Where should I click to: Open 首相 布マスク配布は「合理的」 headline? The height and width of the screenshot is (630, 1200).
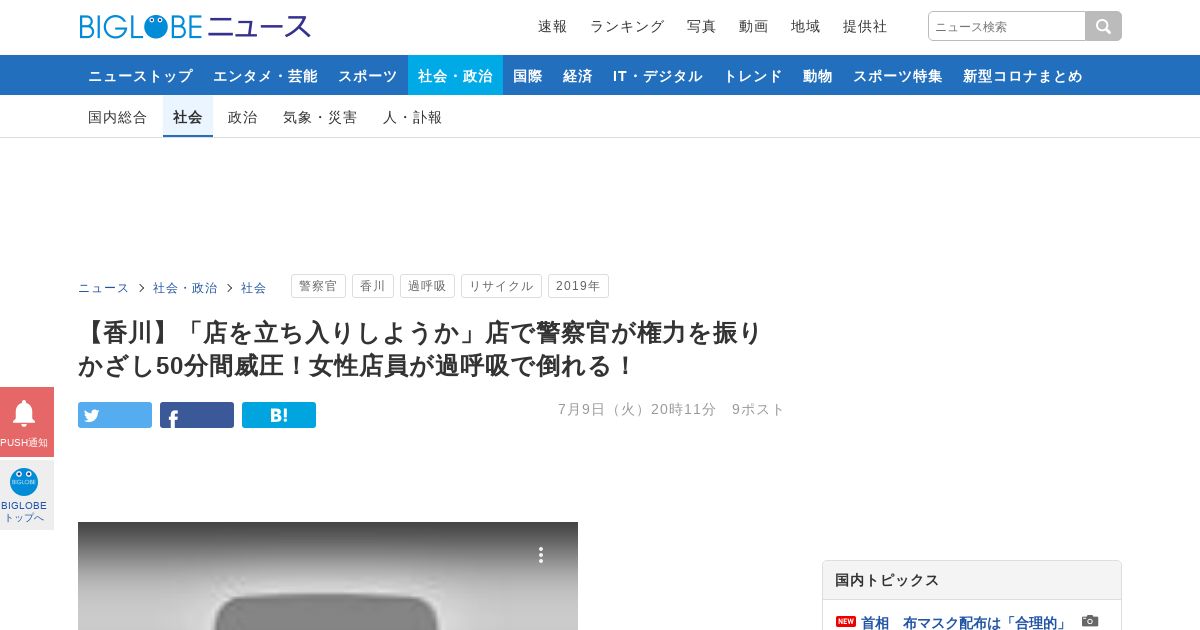[965, 622]
